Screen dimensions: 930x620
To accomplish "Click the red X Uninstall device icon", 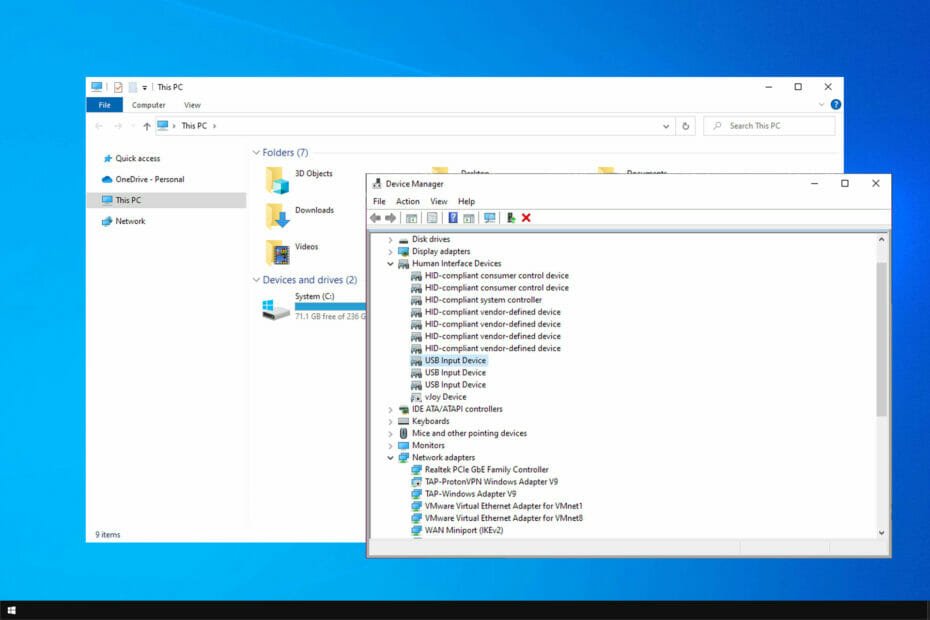I will (526, 218).
